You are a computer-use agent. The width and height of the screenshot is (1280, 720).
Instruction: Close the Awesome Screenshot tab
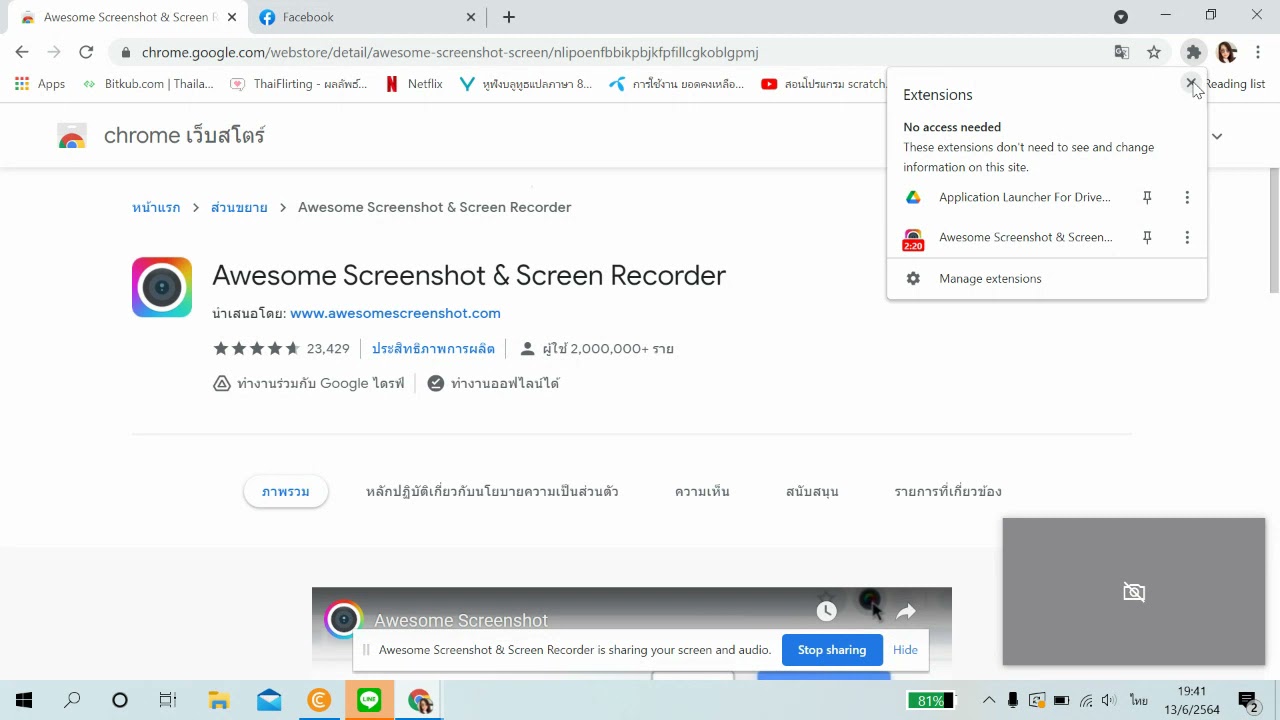(x=232, y=17)
